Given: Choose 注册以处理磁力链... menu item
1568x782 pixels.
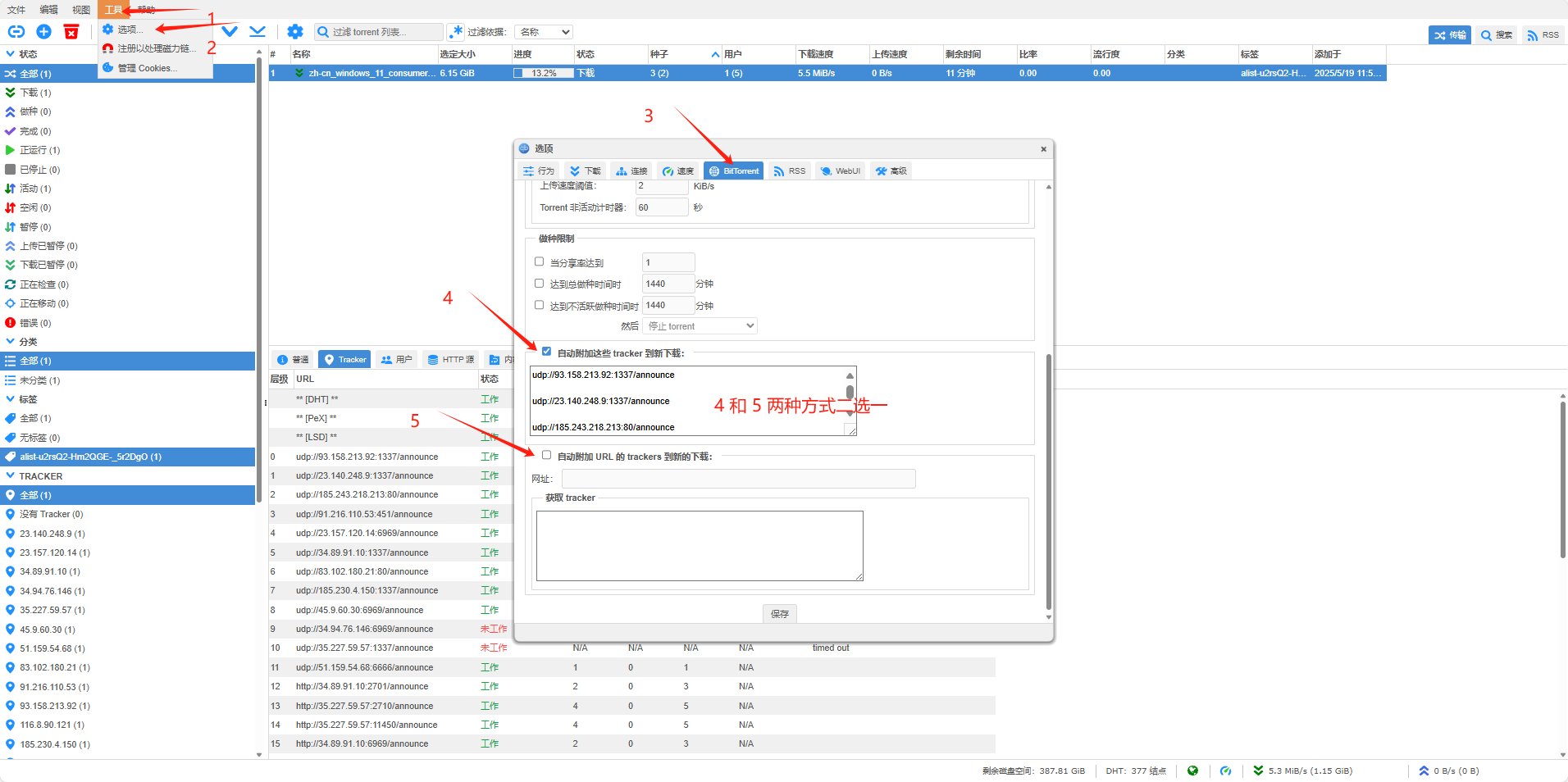Looking at the screenshot, I should tap(155, 48).
